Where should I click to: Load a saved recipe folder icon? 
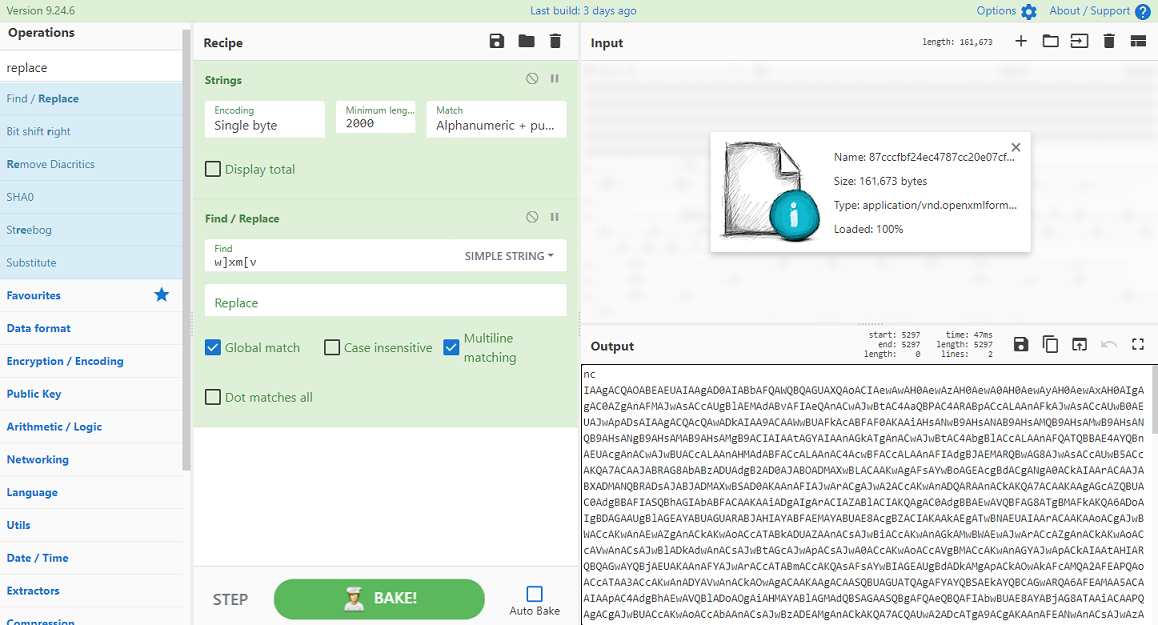point(527,41)
